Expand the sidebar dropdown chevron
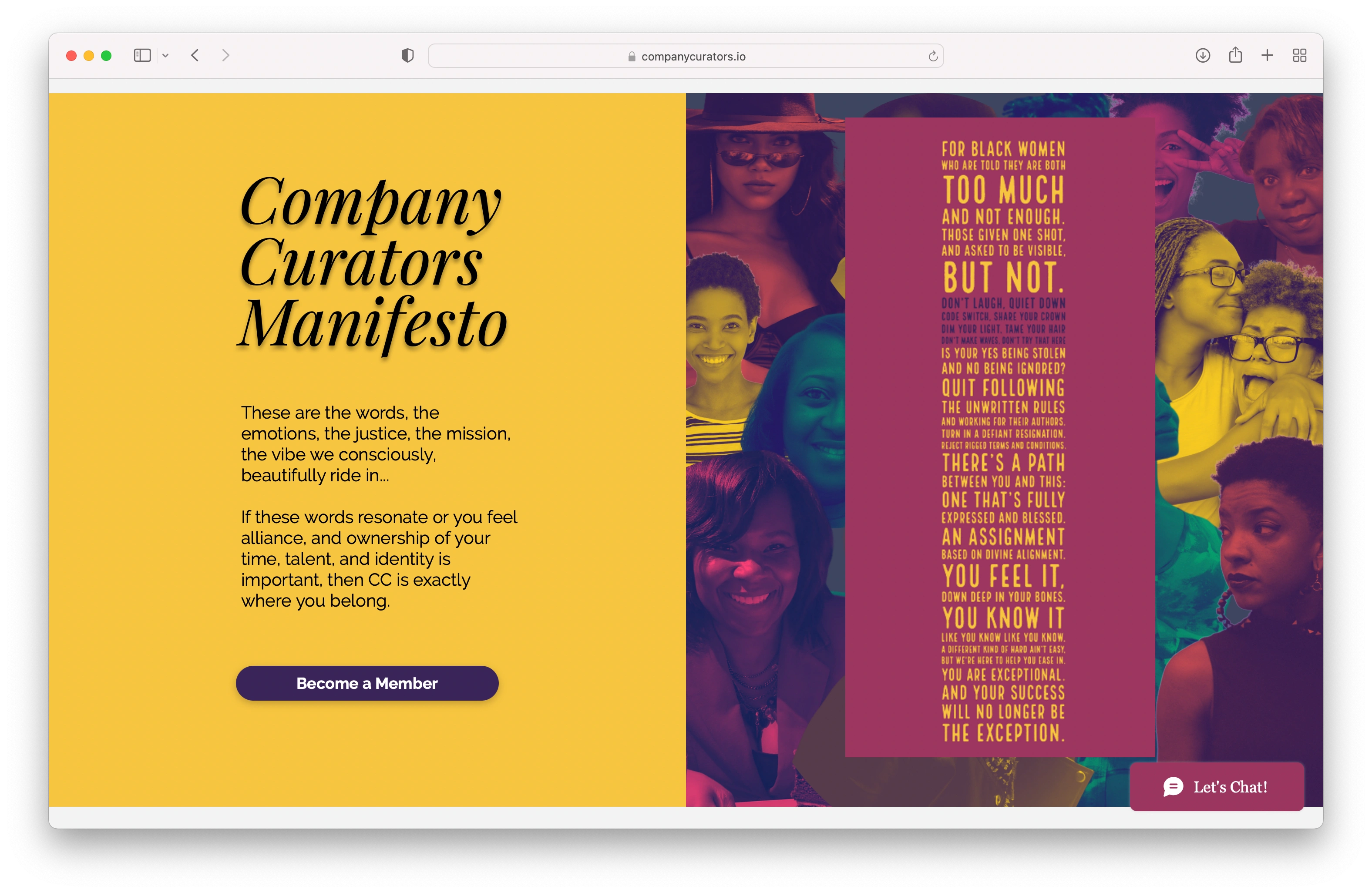This screenshot has width=1372, height=893. [165, 55]
